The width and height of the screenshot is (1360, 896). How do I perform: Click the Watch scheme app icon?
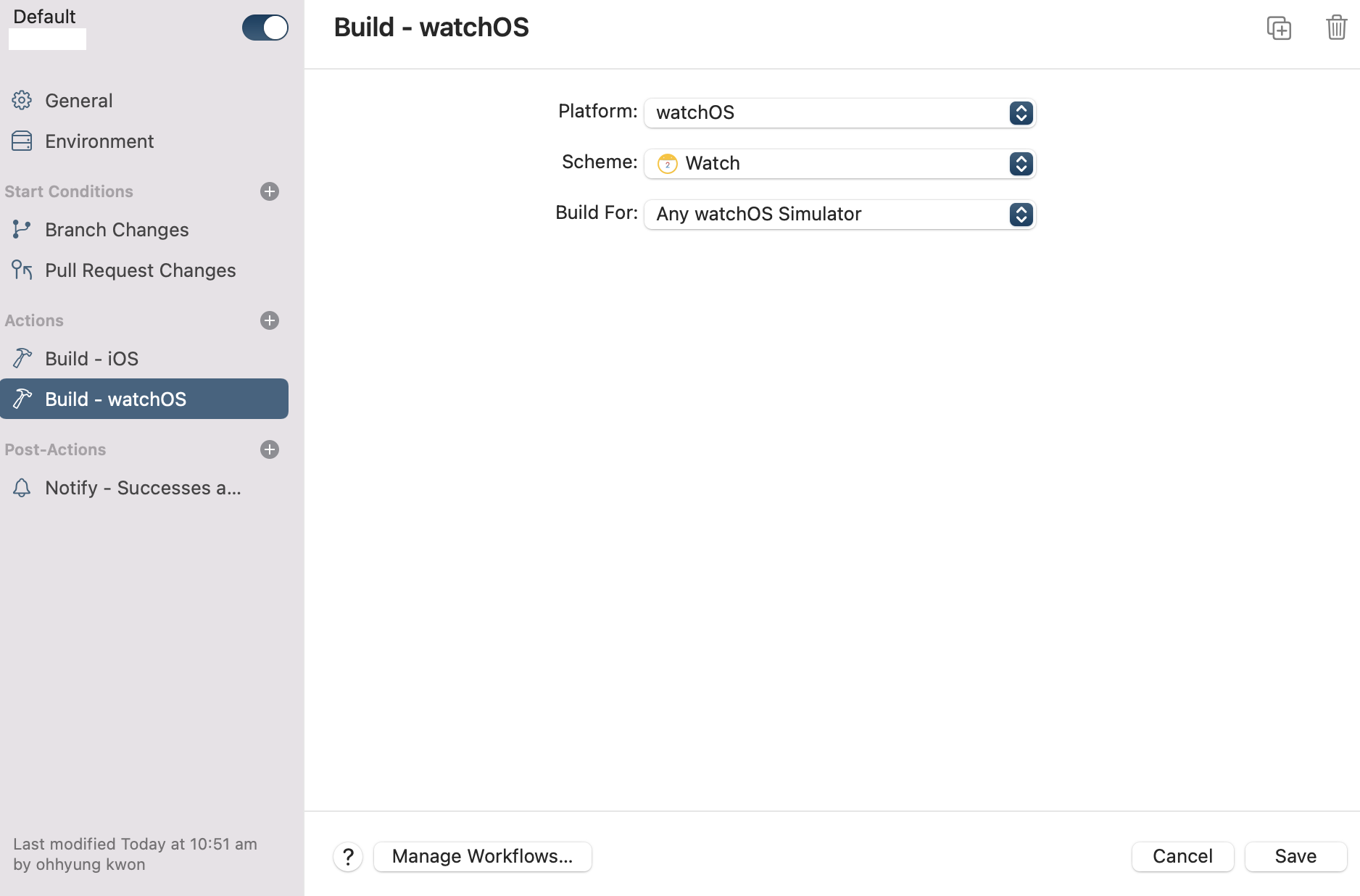(x=667, y=164)
